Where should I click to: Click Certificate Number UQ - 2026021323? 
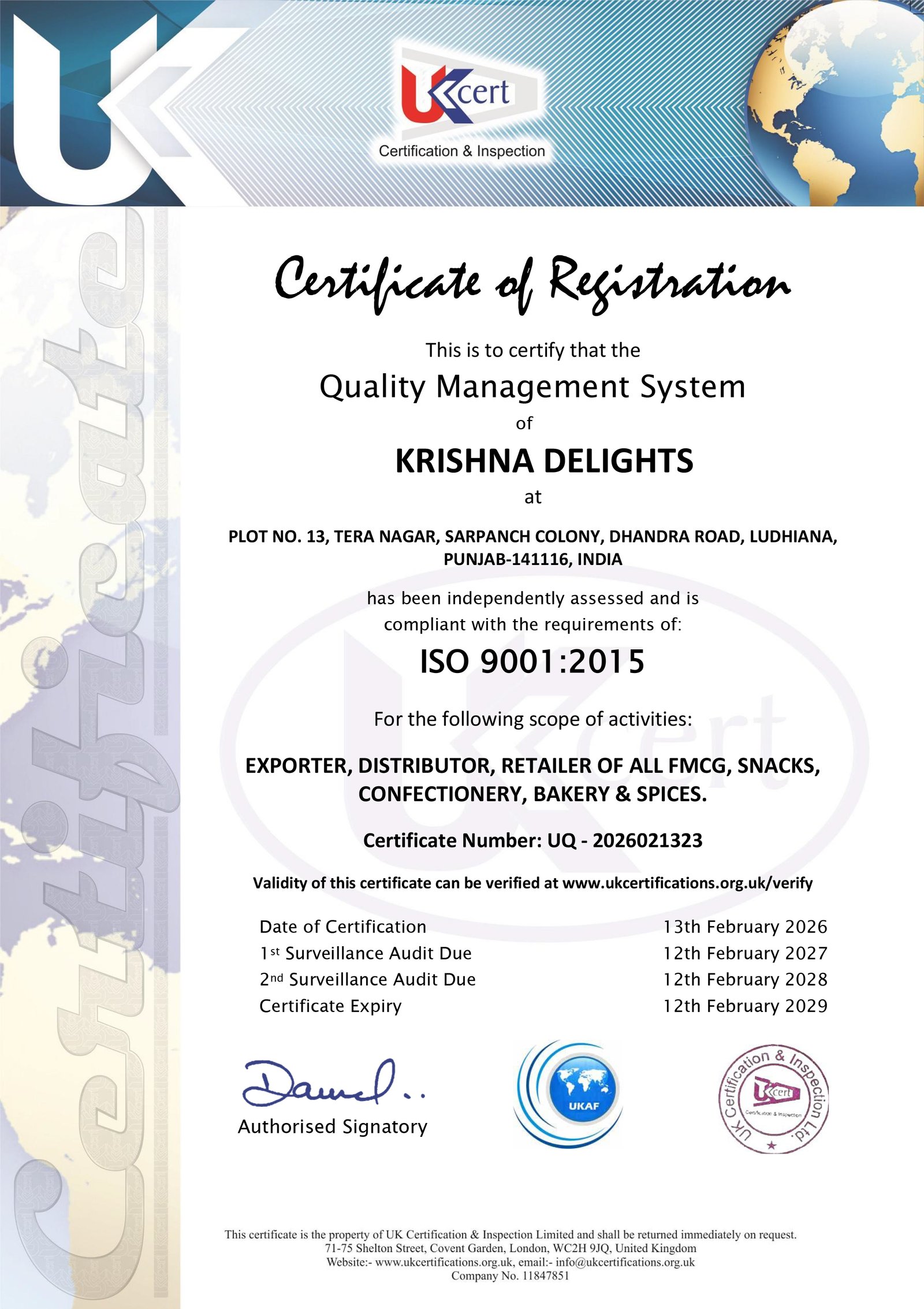coord(532,840)
